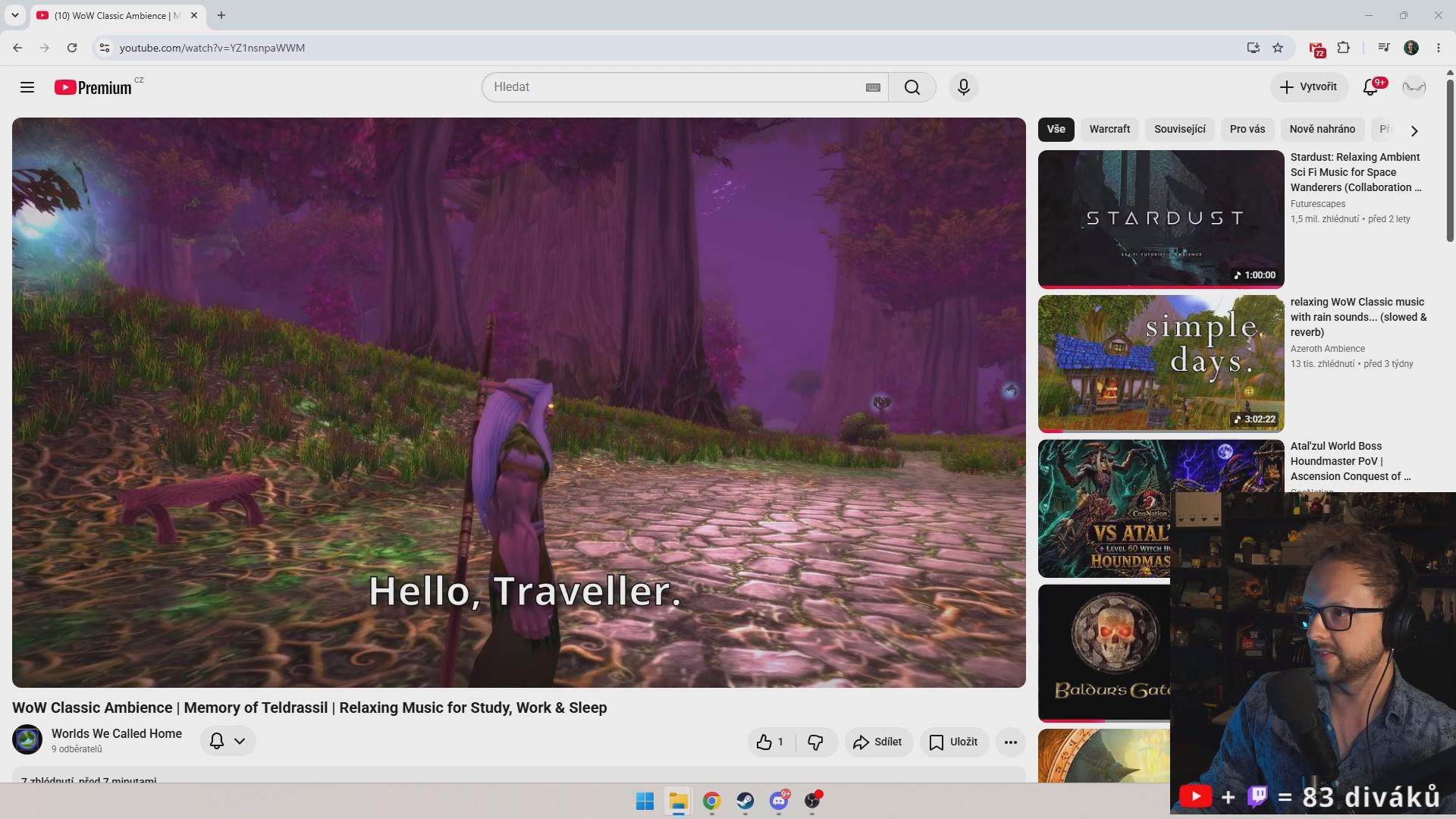The width and height of the screenshot is (1456, 819).
Task: Expand tab search chevron in Chrome
Action: point(14,15)
